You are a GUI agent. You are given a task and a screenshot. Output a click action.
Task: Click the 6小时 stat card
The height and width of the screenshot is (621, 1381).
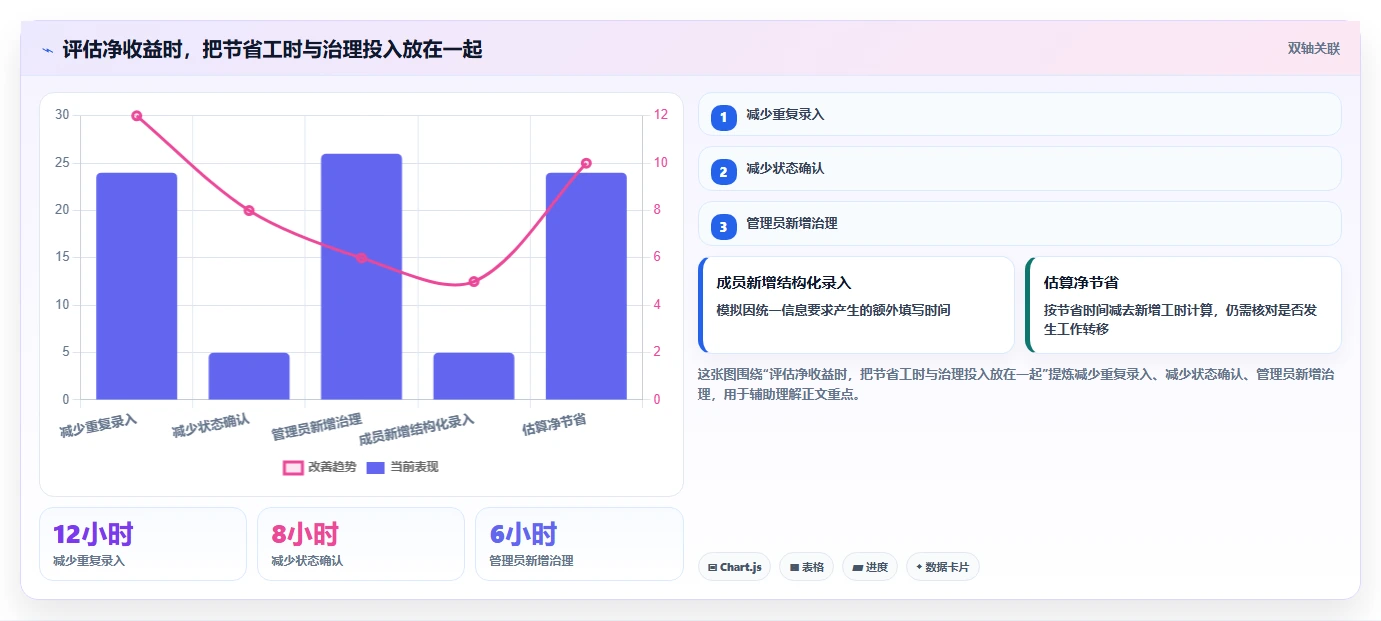coord(579,544)
